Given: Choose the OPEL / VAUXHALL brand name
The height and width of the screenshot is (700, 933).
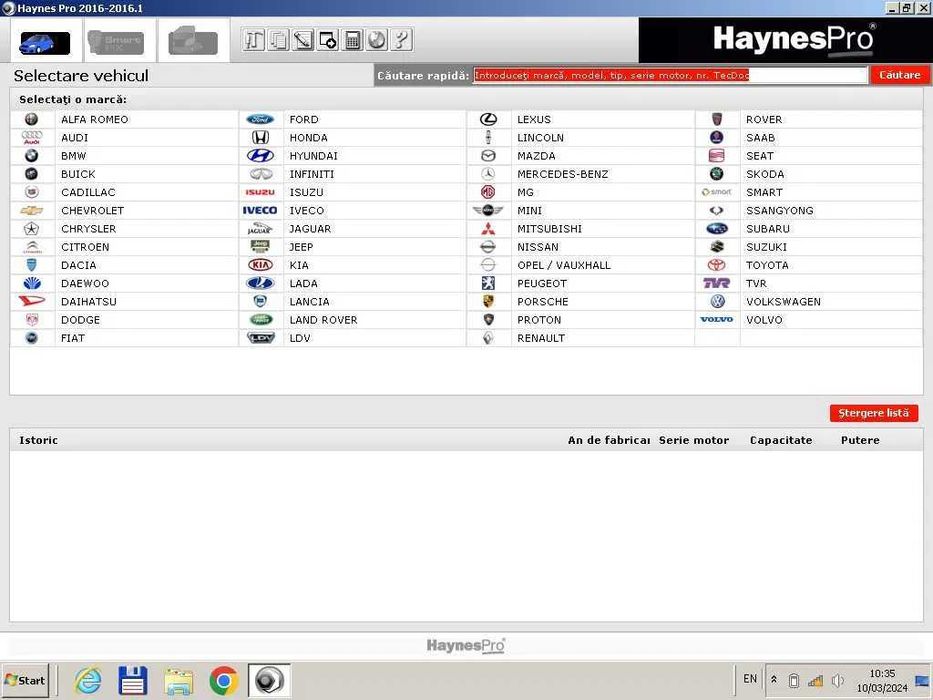Looking at the screenshot, I should [x=564, y=265].
